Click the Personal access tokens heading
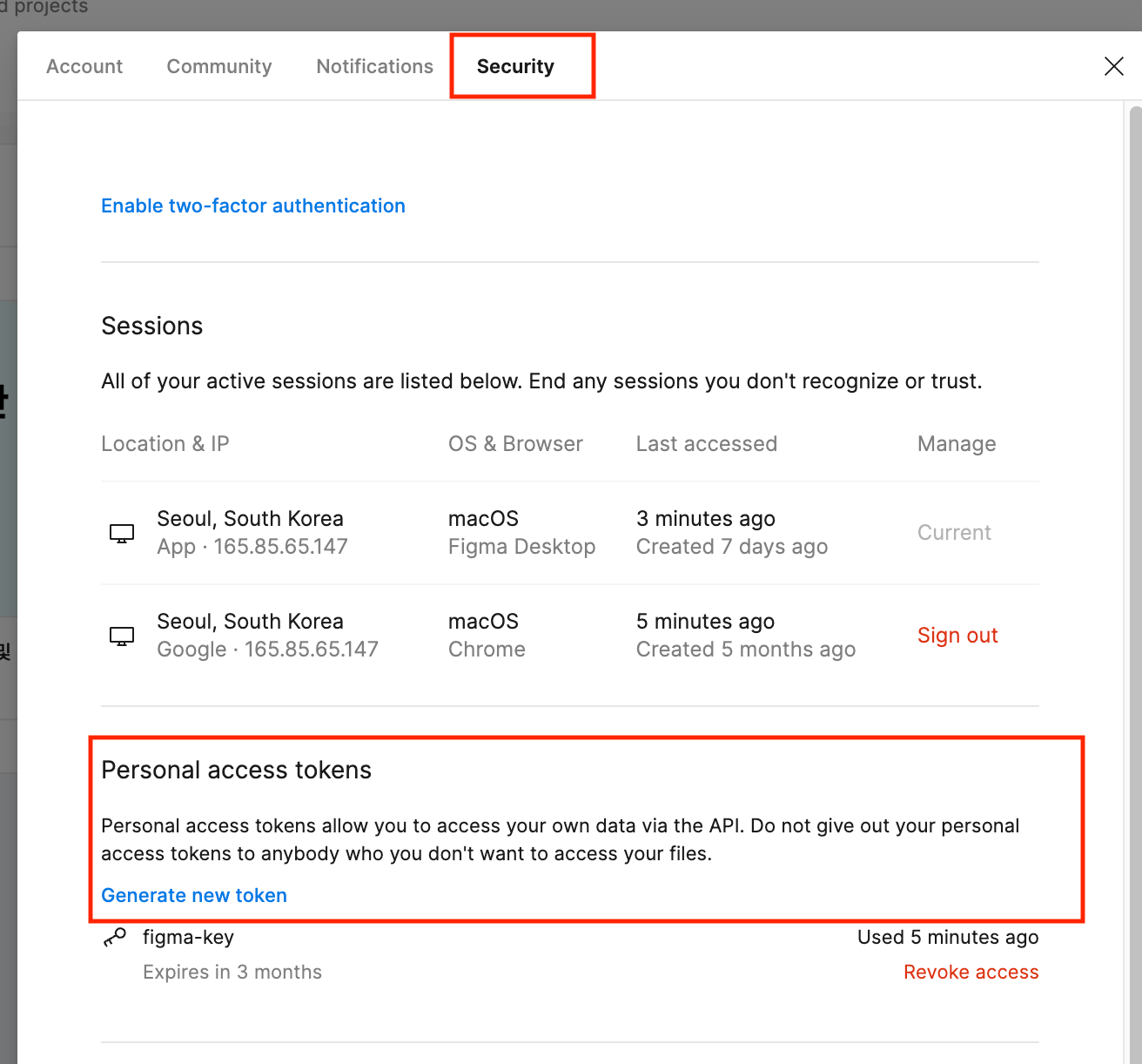This screenshot has height=1064, width=1142. (x=236, y=771)
